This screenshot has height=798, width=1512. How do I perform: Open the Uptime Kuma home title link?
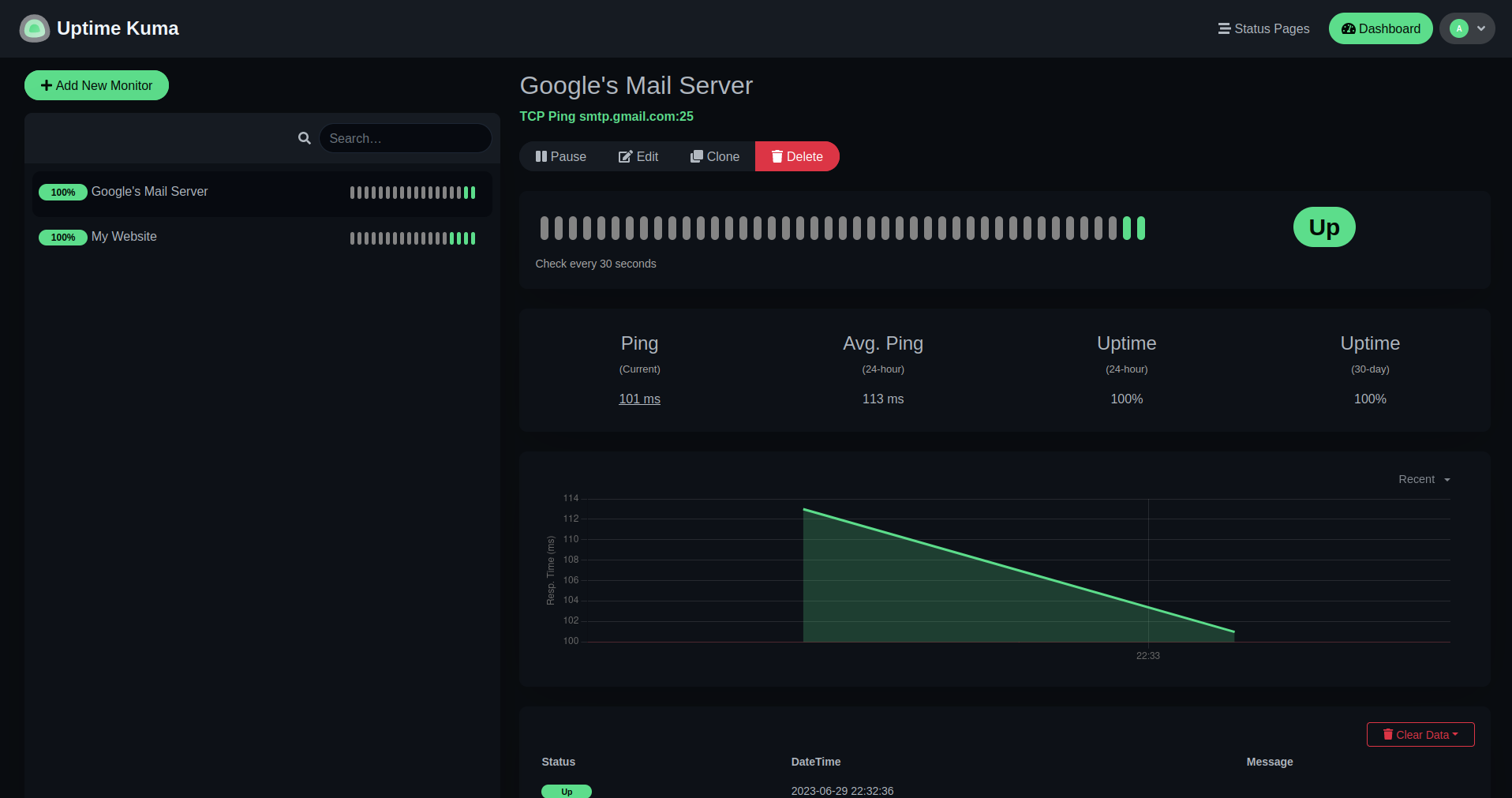118,28
